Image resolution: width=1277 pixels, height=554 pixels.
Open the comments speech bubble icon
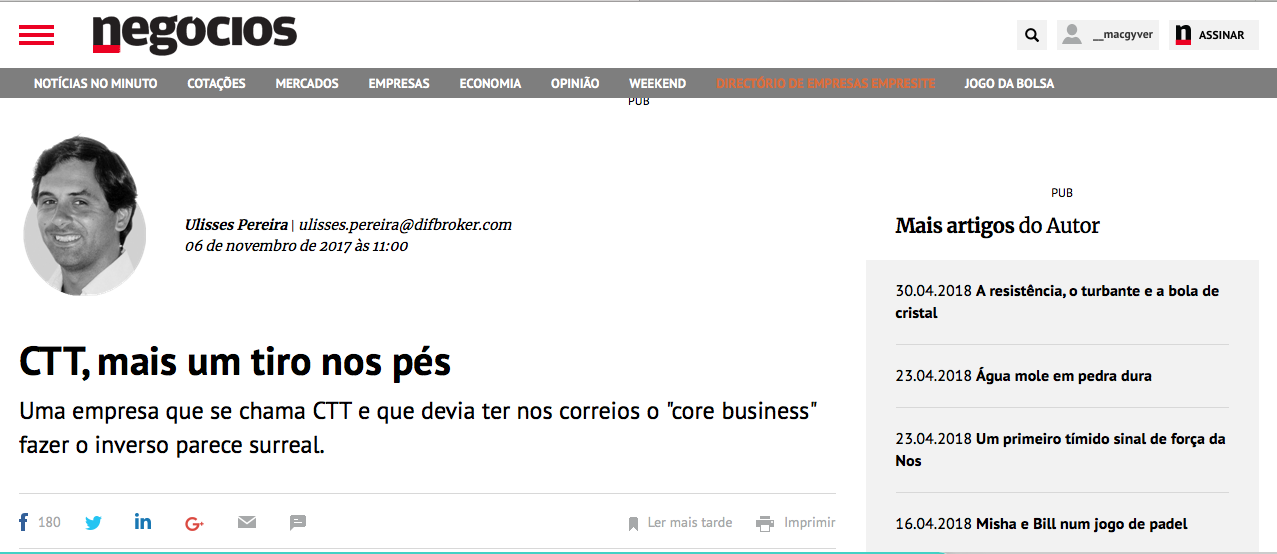(x=298, y=522)
